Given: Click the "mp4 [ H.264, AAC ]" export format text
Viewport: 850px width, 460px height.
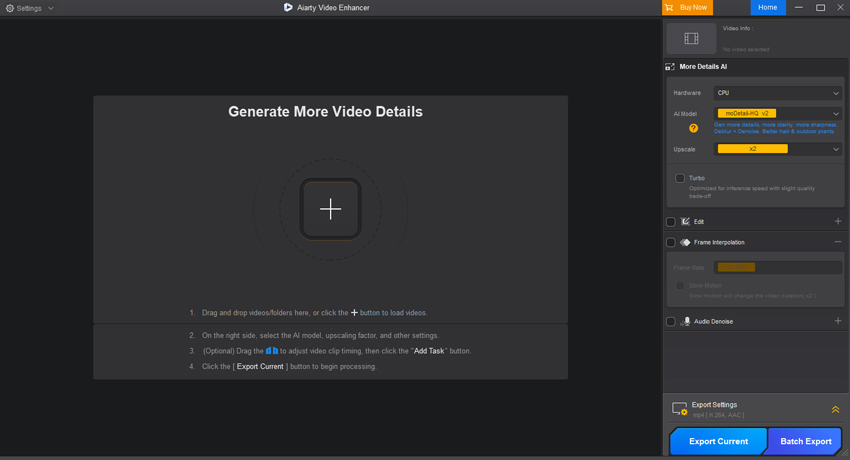Looking at the screenshot, I should coord(718,415).
